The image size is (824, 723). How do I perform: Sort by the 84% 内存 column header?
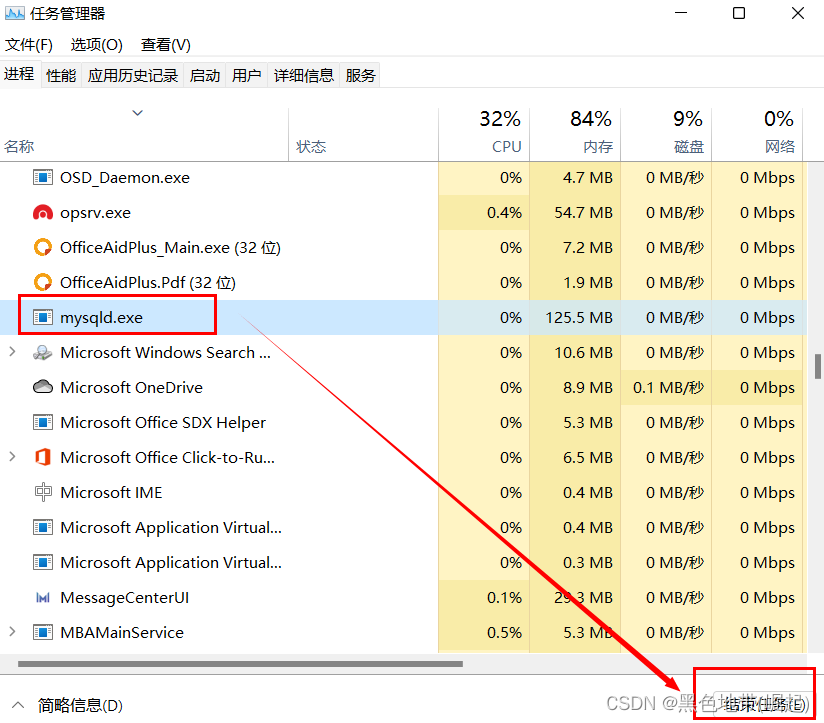tap(575, 134)
